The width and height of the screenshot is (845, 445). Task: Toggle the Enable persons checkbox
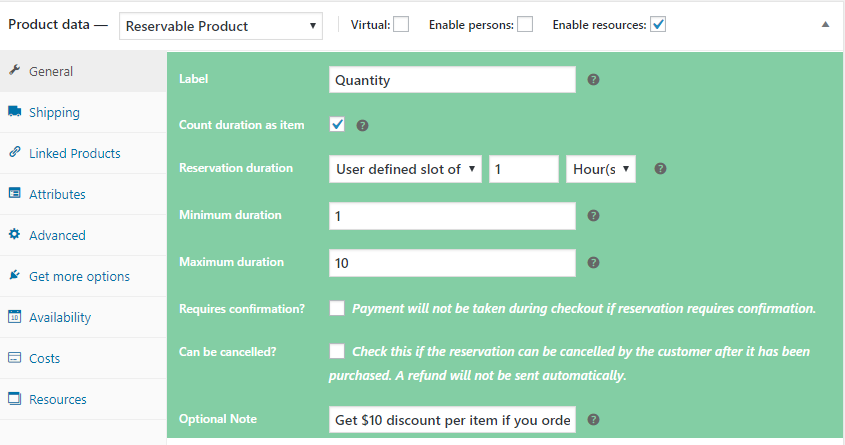pos(525,24)
